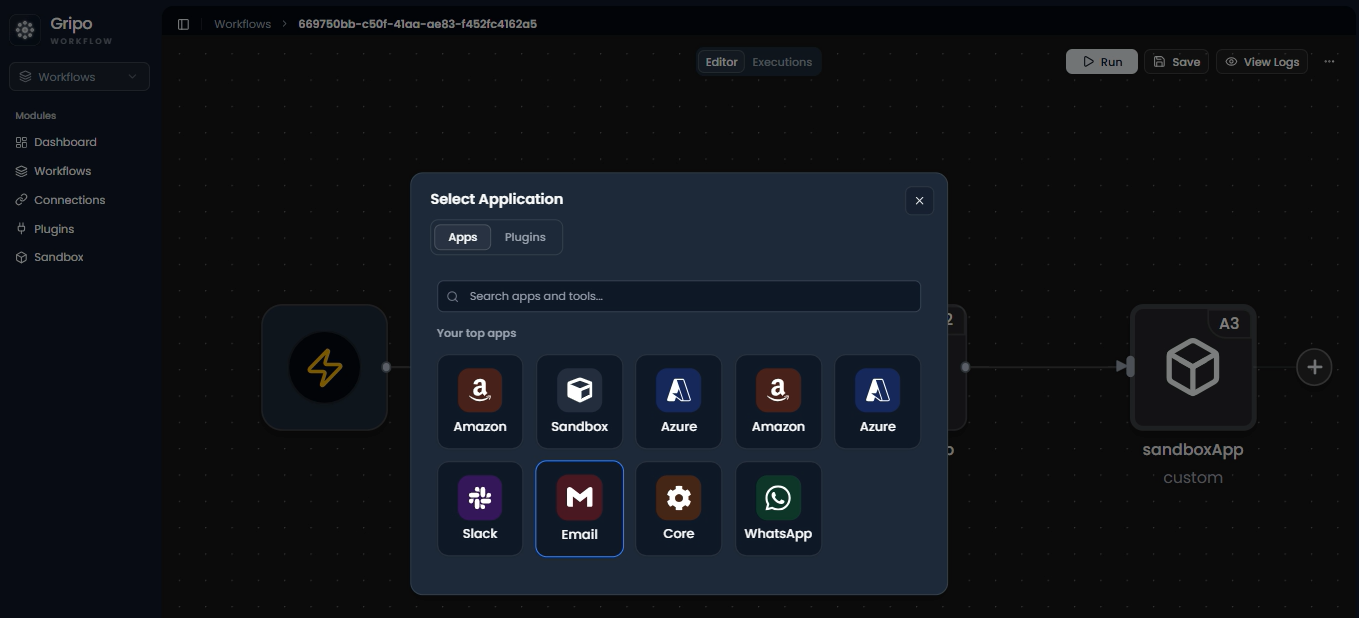Pick the Azure tile above the empty slot
This screenshot has height=618, width=1359.
click(x=878, y=401)
